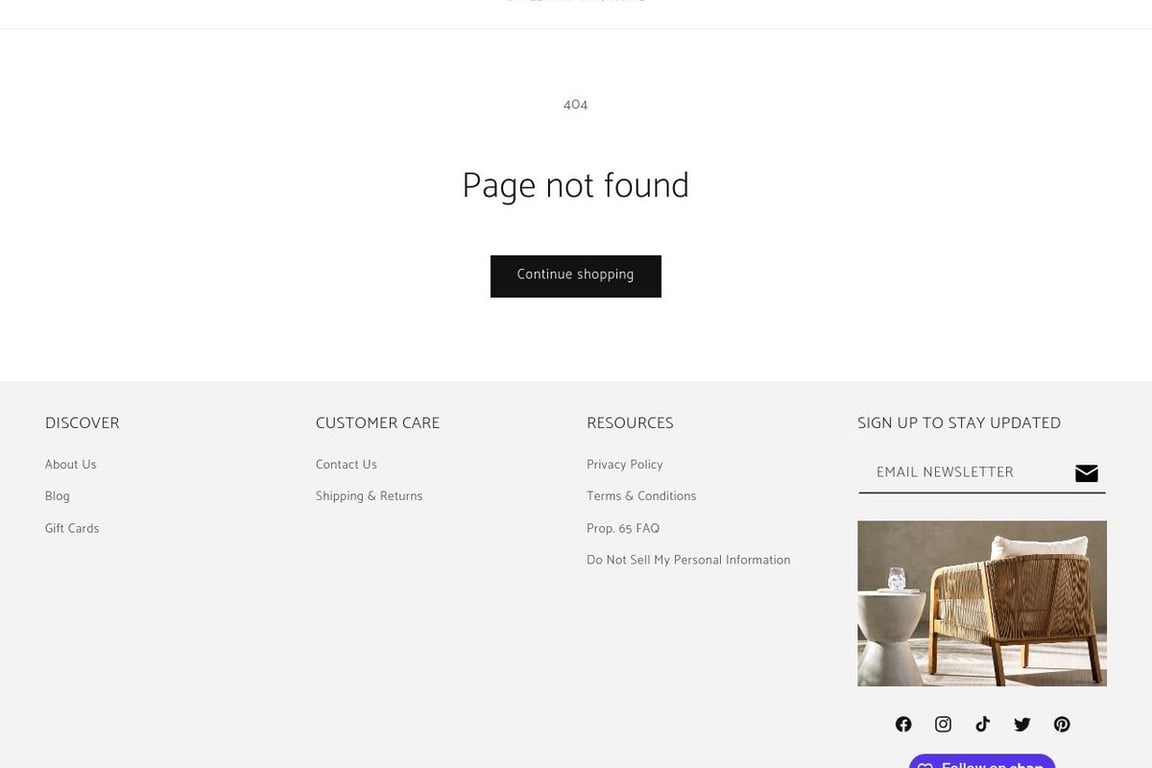Click the Page not found heading
The image size is (1152, 768).
click(x=575, y=186)
